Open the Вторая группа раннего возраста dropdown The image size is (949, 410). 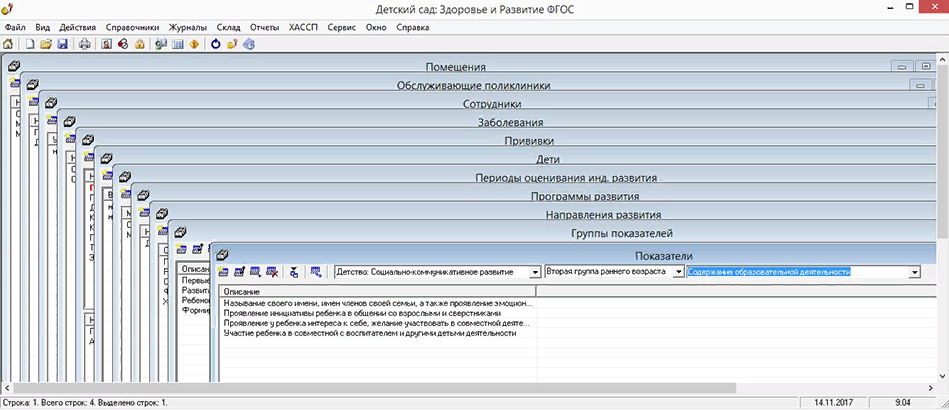tap(678, 272)
